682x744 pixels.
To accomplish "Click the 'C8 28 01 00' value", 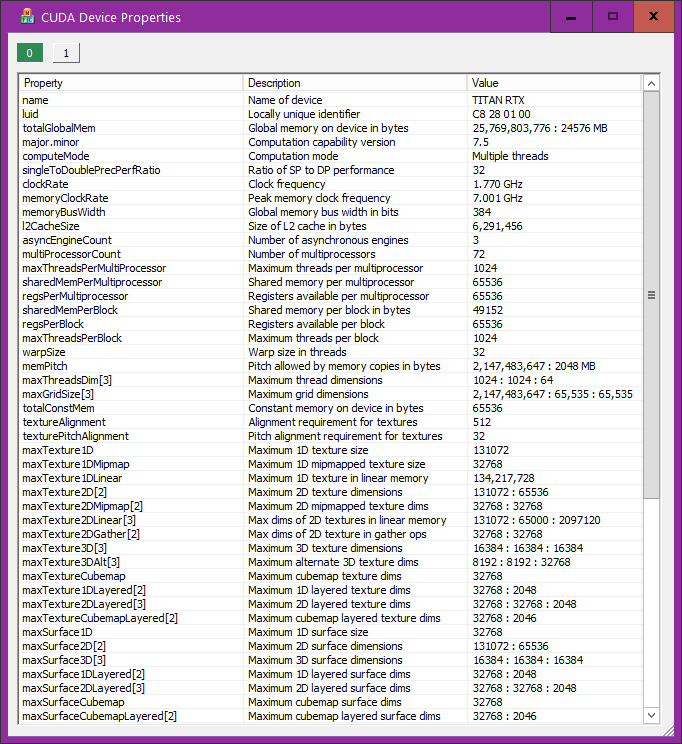I will [501, 114].
